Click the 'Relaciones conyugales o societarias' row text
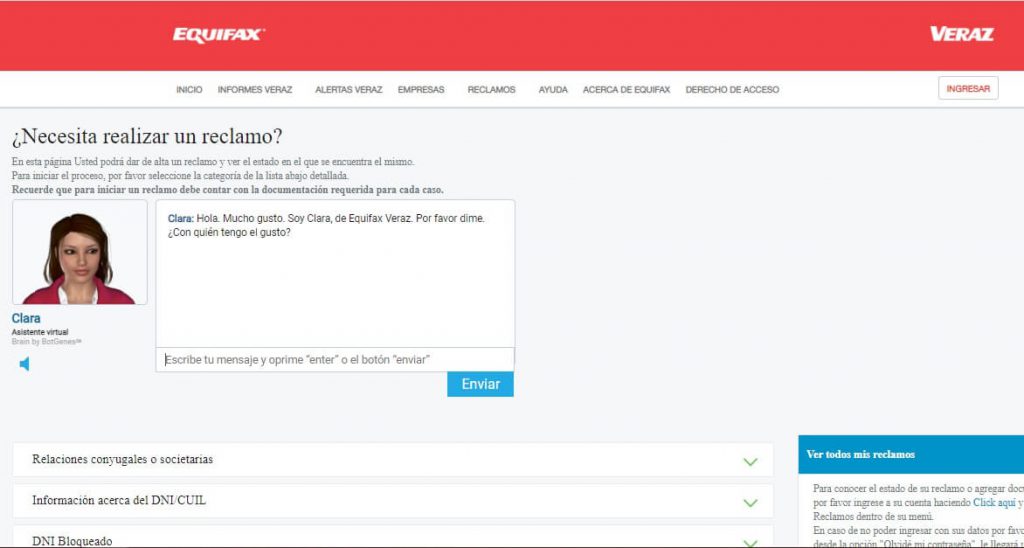The image size is (1024, 548). [123, 459]
